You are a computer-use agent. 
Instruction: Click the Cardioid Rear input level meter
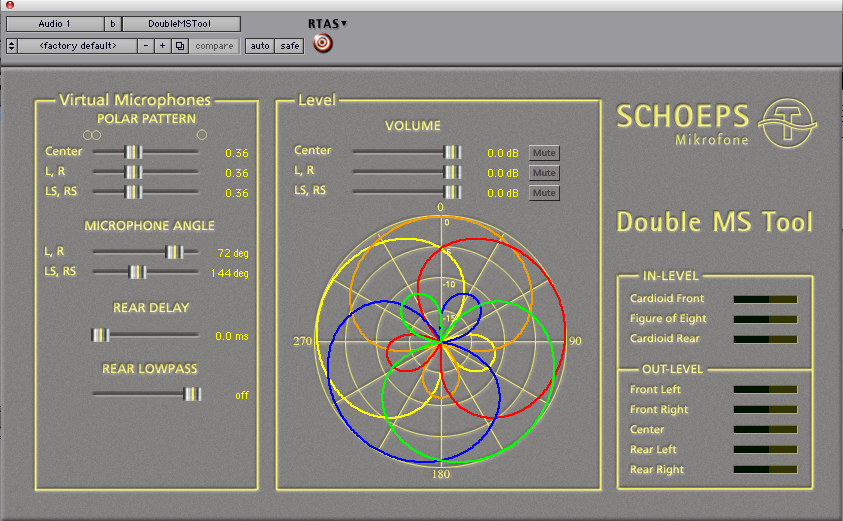point(765,339)
